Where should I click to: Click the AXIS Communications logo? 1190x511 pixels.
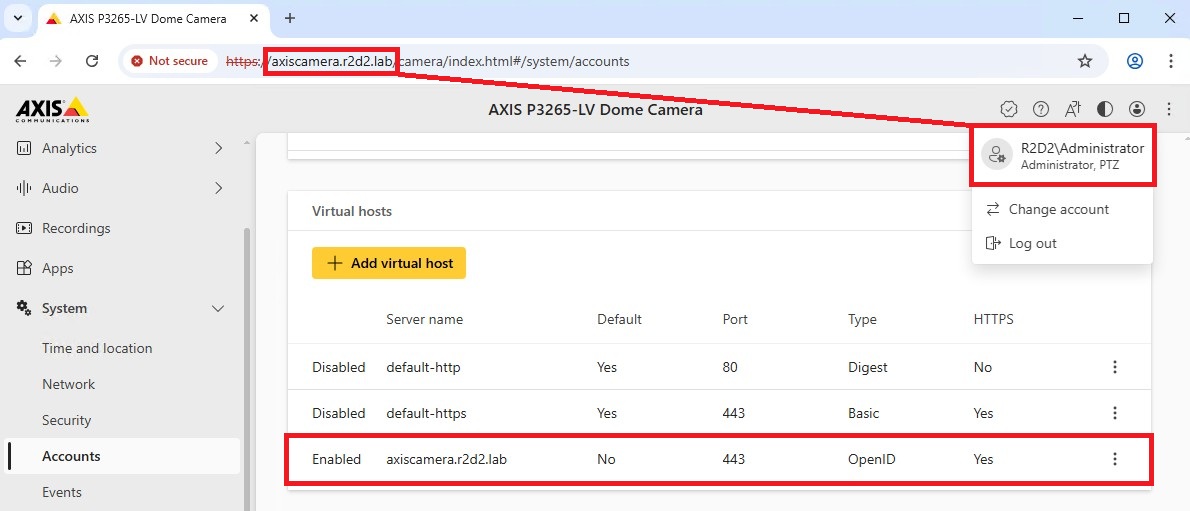(52, 110)
